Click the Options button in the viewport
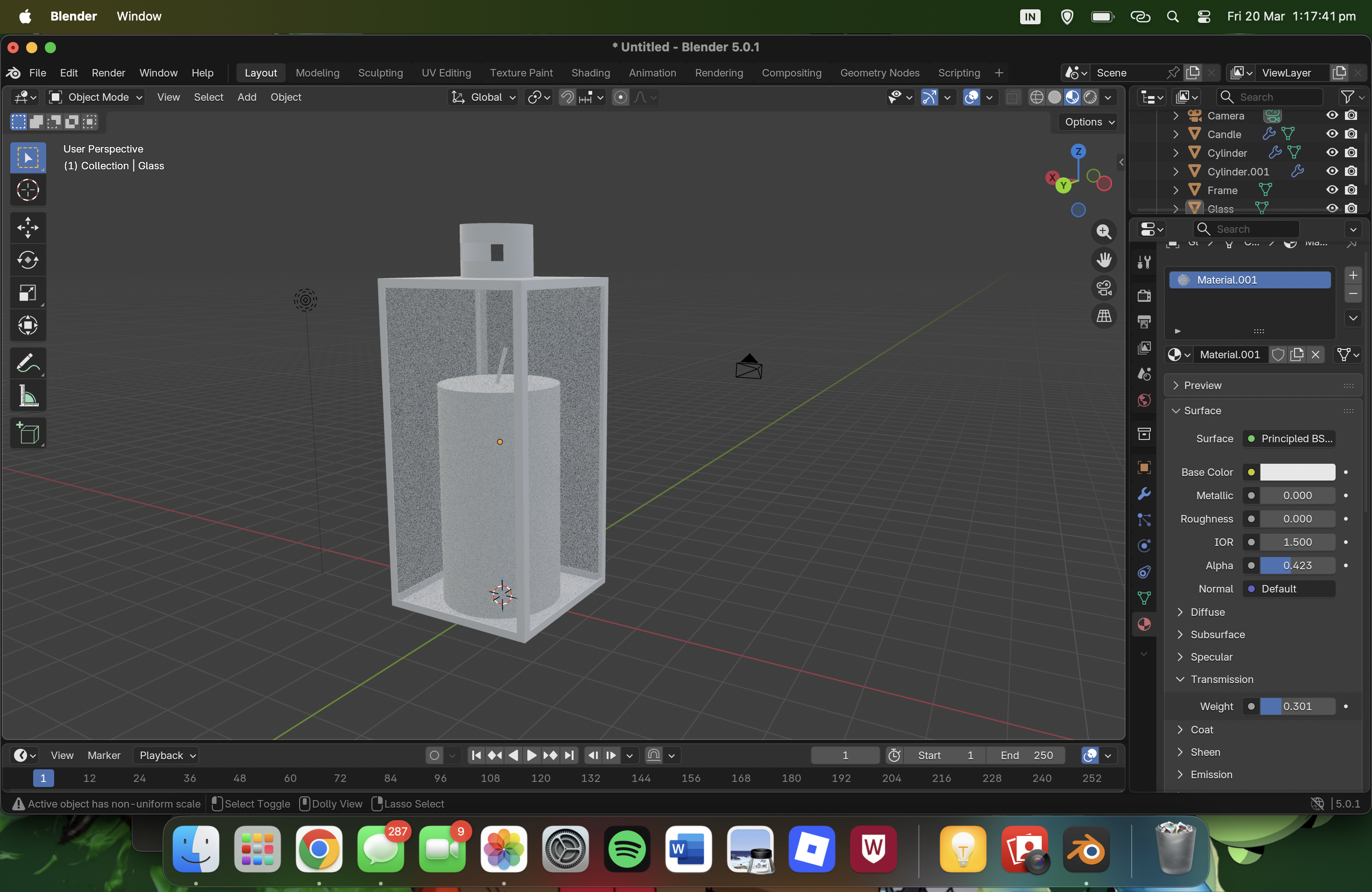Screen dimensions: 1372x892 click(1088, 122)
